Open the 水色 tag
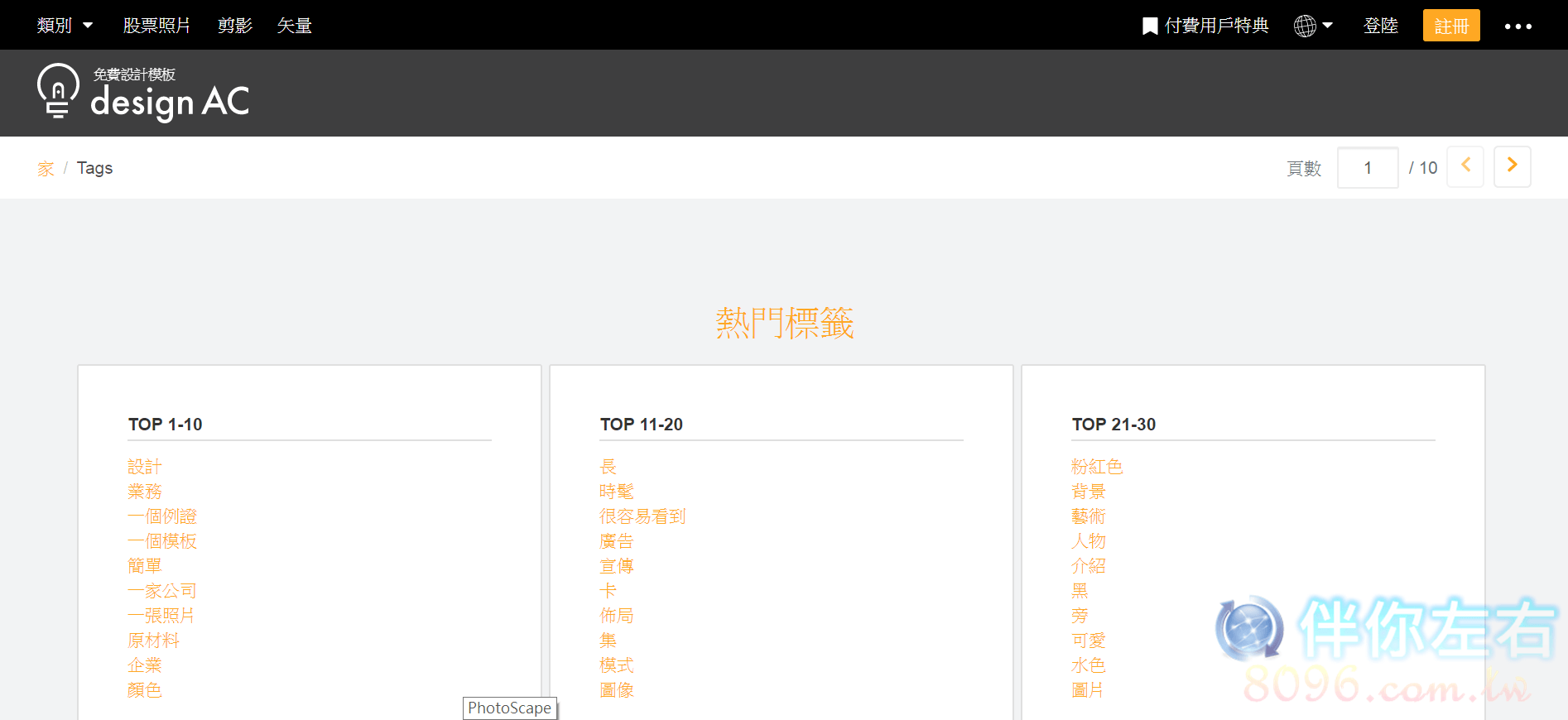1568x720 pixels. coord(1089,665)
